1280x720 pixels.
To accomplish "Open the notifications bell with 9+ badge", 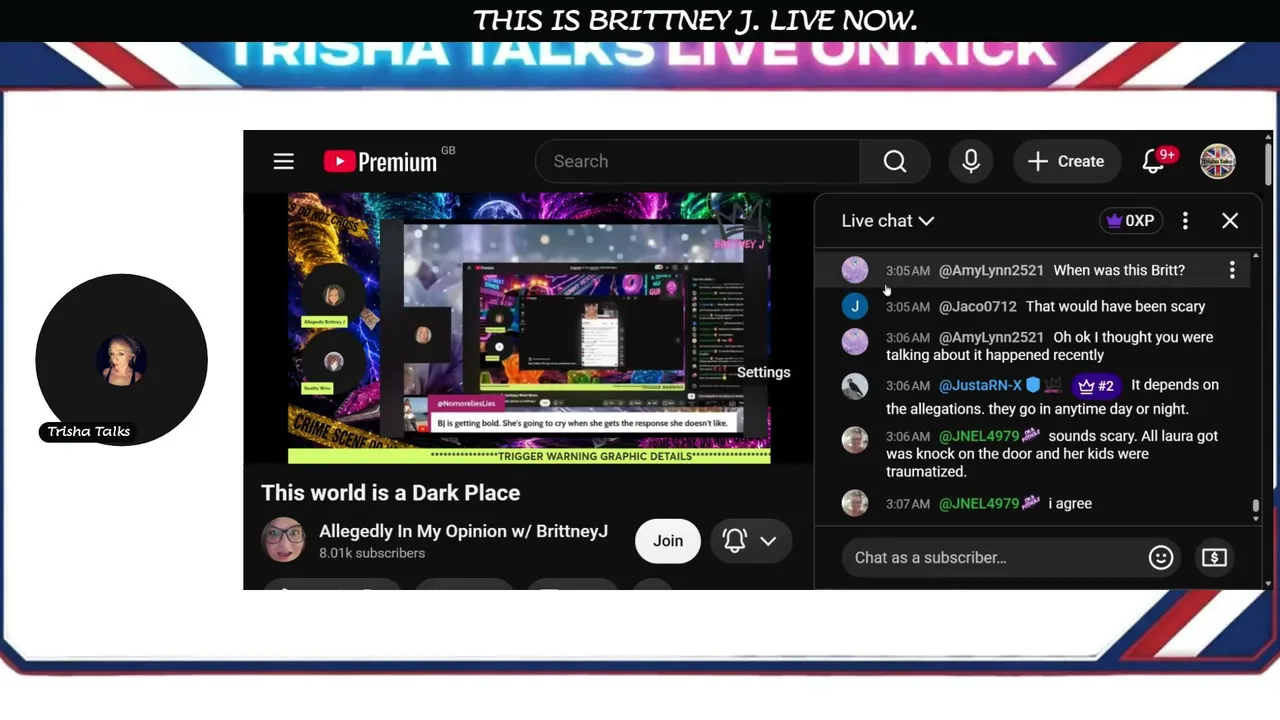I will [1154, 161].
